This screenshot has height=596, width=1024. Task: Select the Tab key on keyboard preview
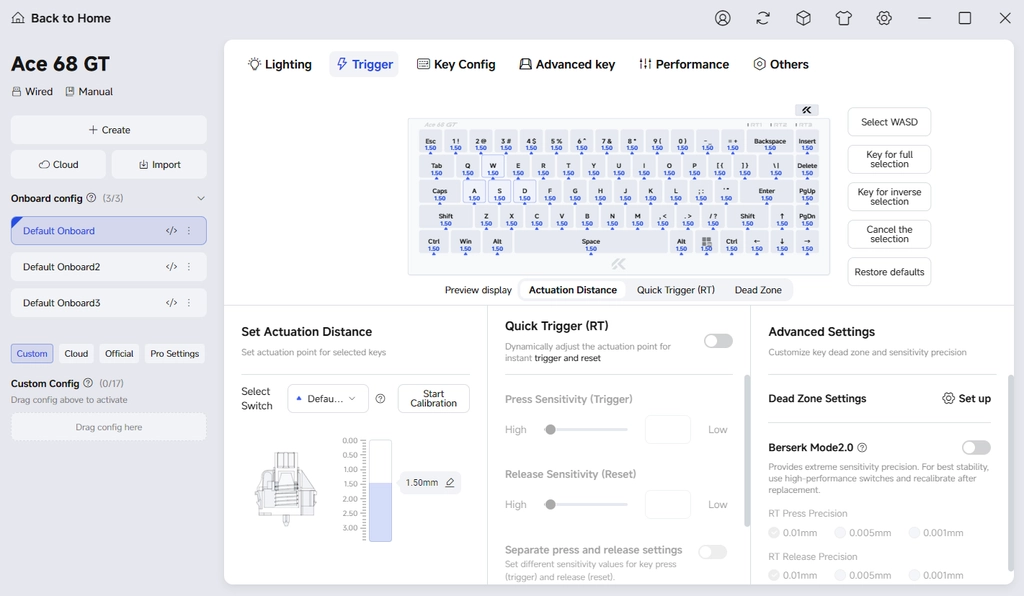[436, 168]
